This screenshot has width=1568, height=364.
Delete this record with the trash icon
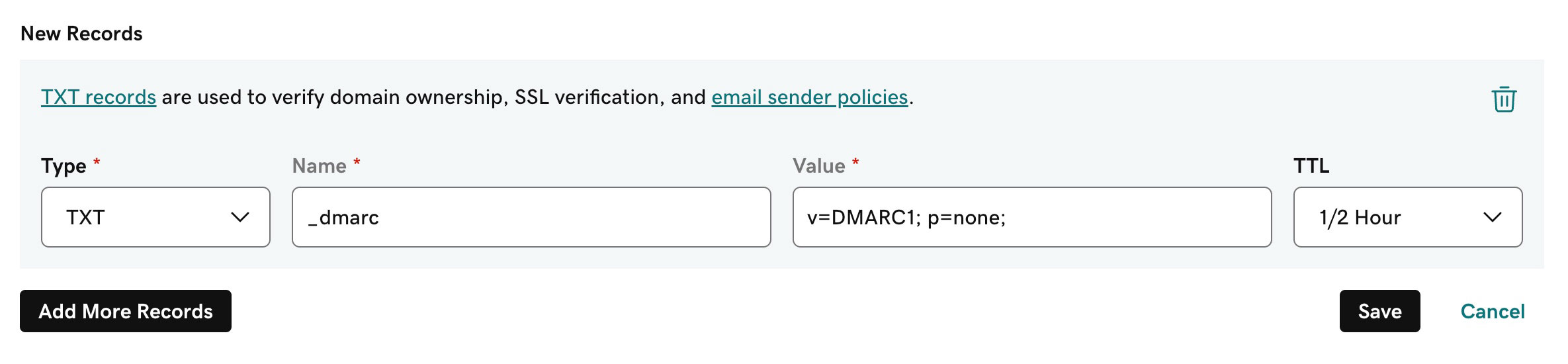click(1503, 99)
